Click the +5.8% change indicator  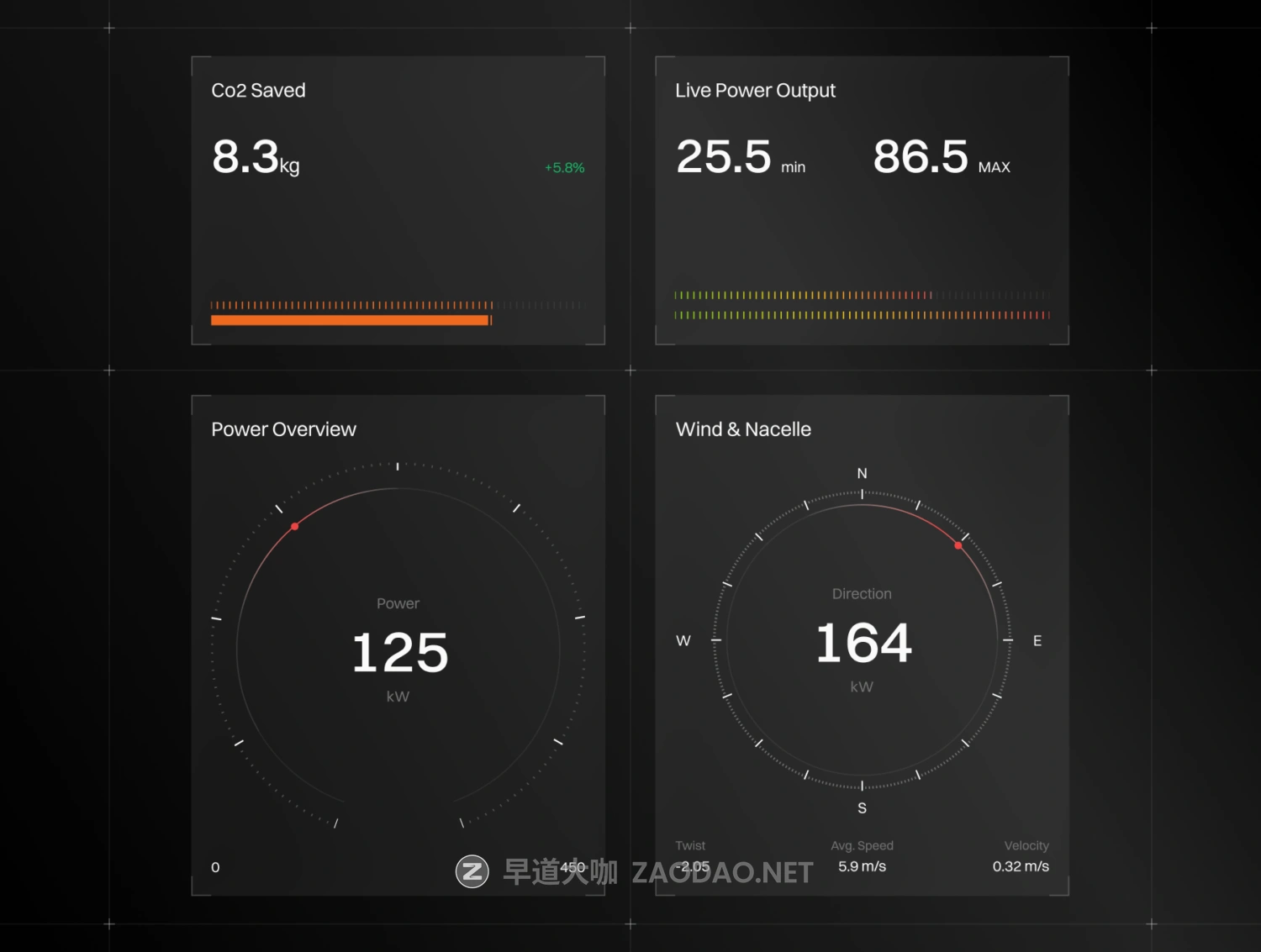(x=564, y=168)
